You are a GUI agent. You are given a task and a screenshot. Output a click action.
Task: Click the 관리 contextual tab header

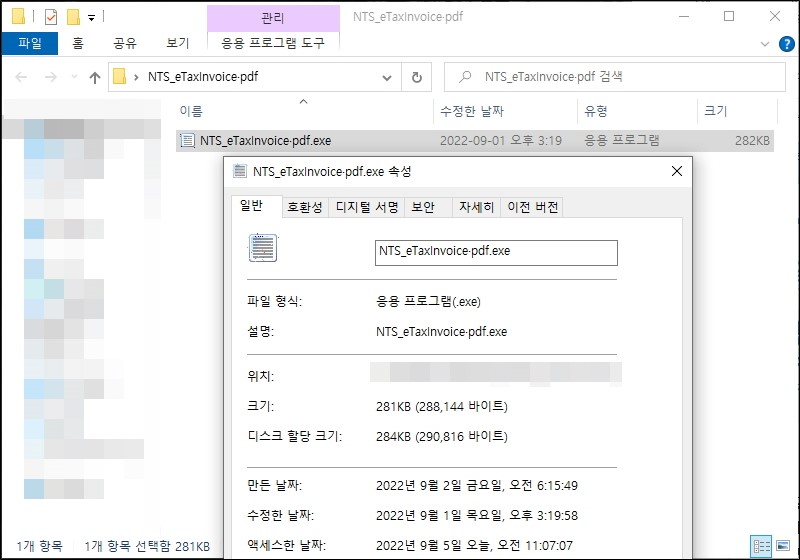273,18
